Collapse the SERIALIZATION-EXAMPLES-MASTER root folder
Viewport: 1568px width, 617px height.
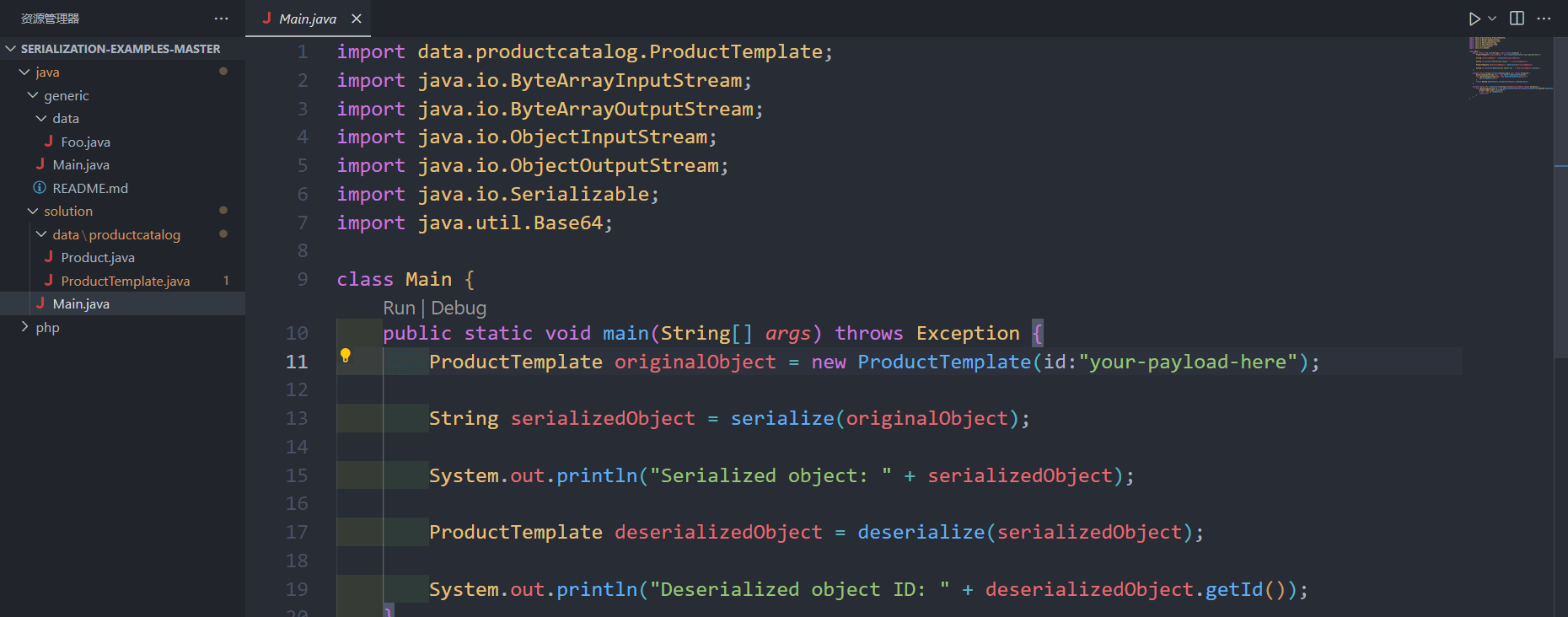(x=120, y=49)
